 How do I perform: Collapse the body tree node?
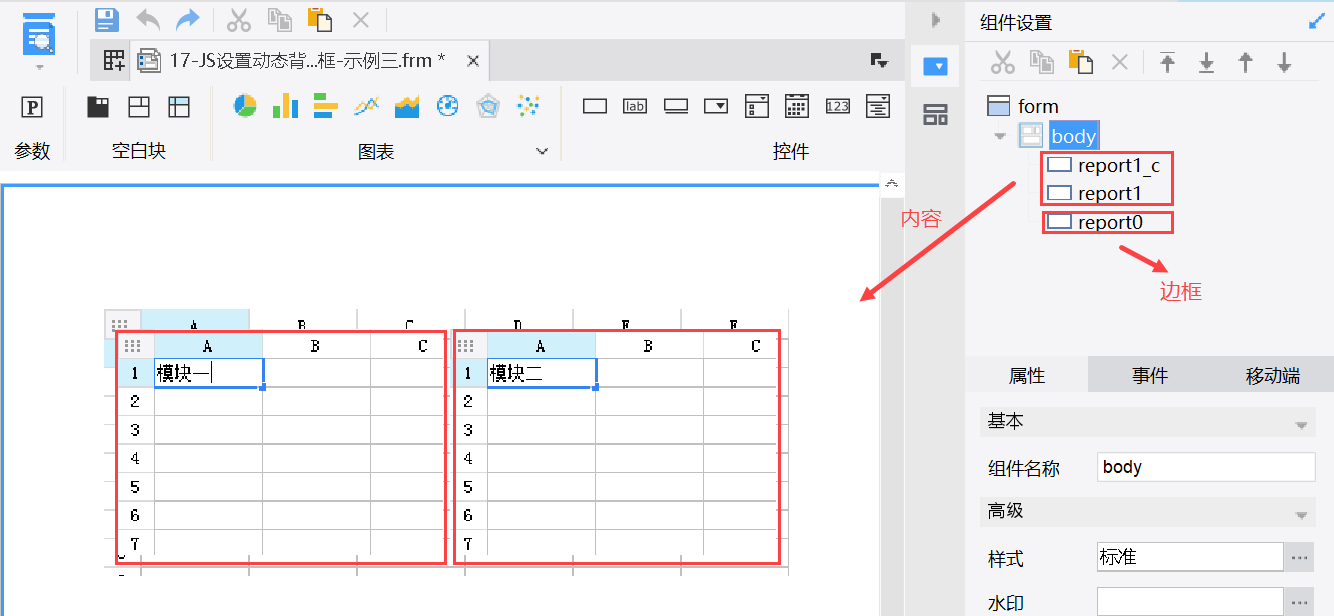tap(1000, 136)
